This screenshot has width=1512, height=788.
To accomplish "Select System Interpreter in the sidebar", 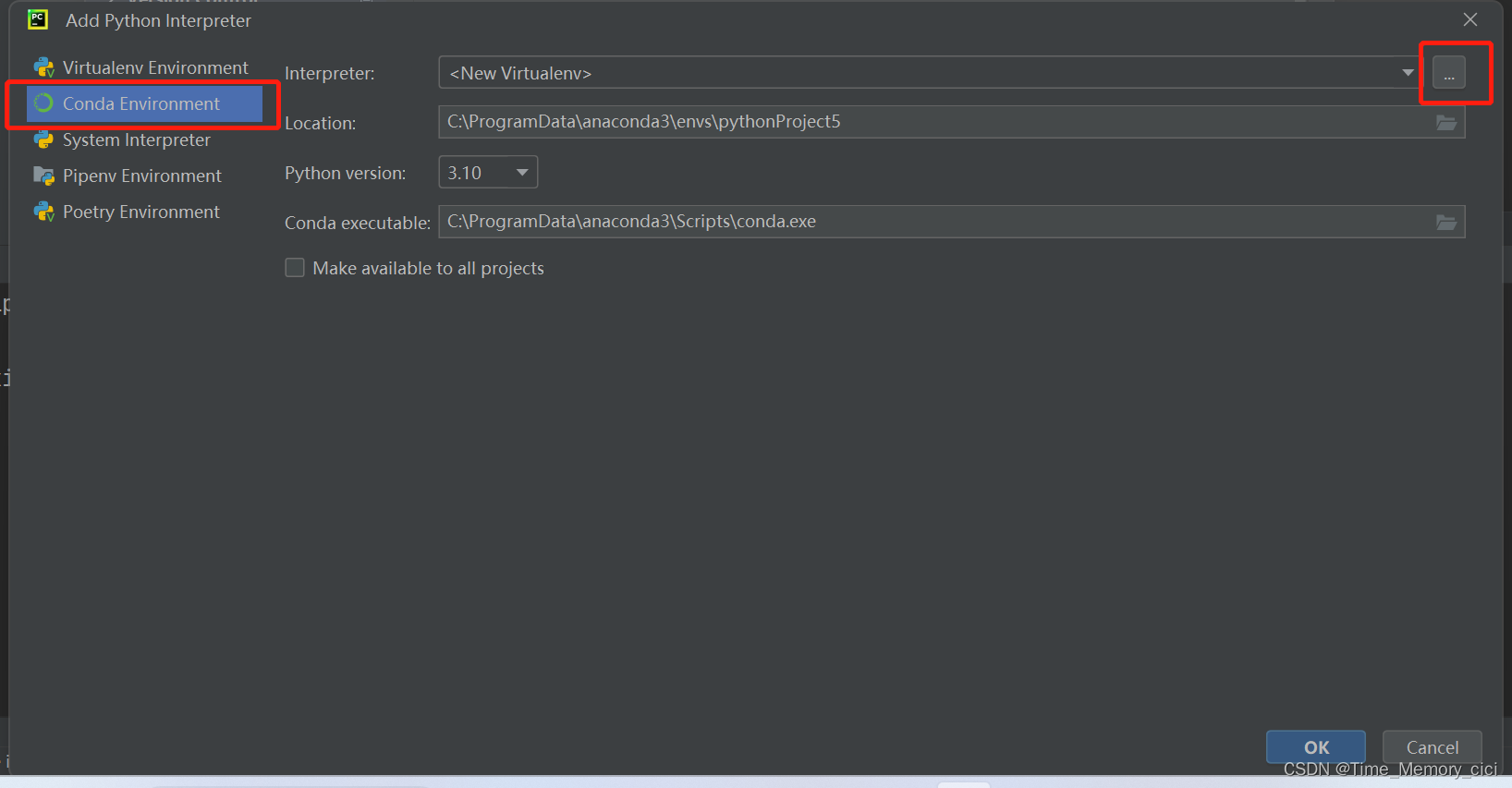I will (145, 139).
